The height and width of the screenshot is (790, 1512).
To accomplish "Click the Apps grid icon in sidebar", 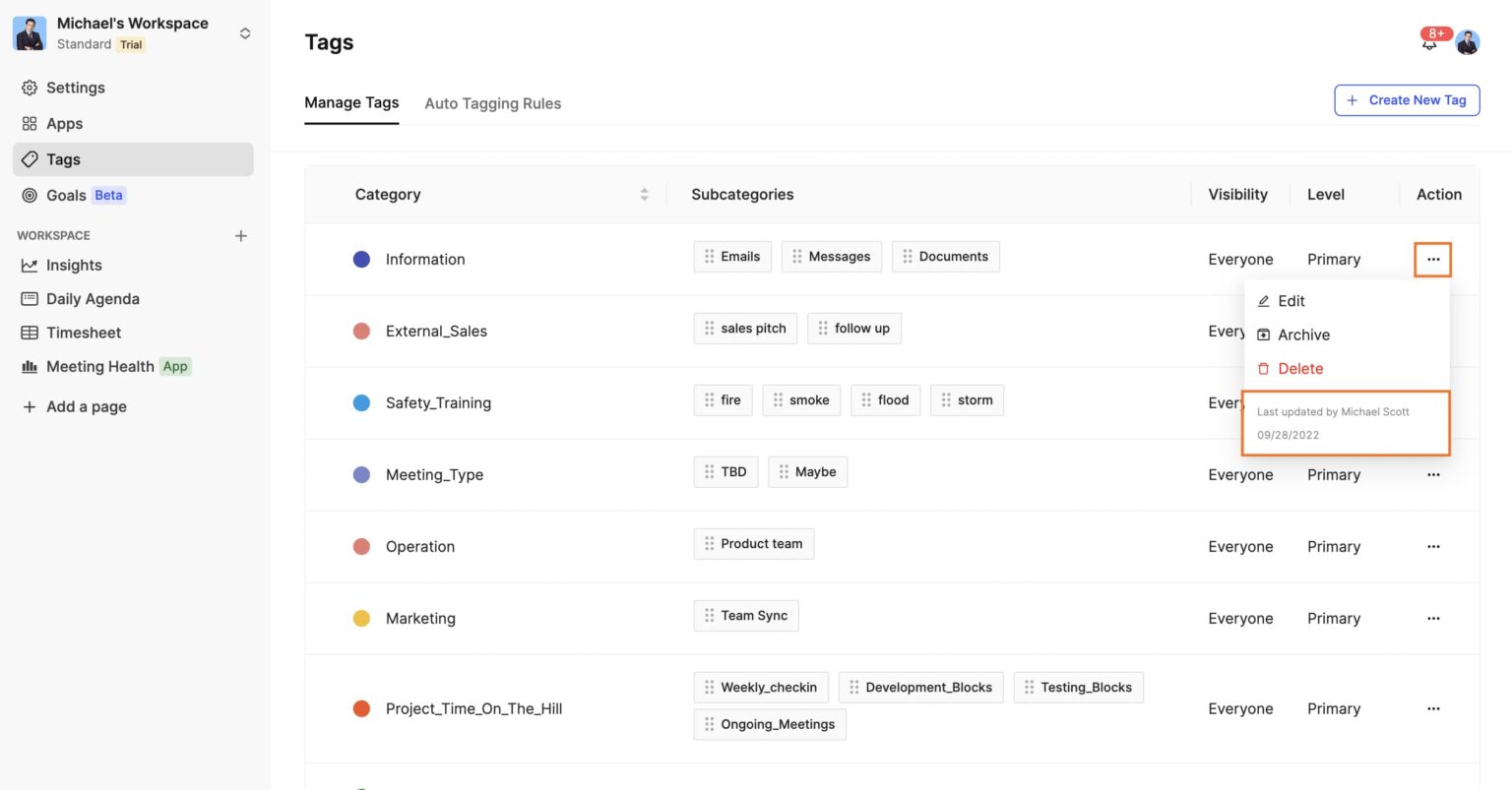I will click(x=30, y=124).
